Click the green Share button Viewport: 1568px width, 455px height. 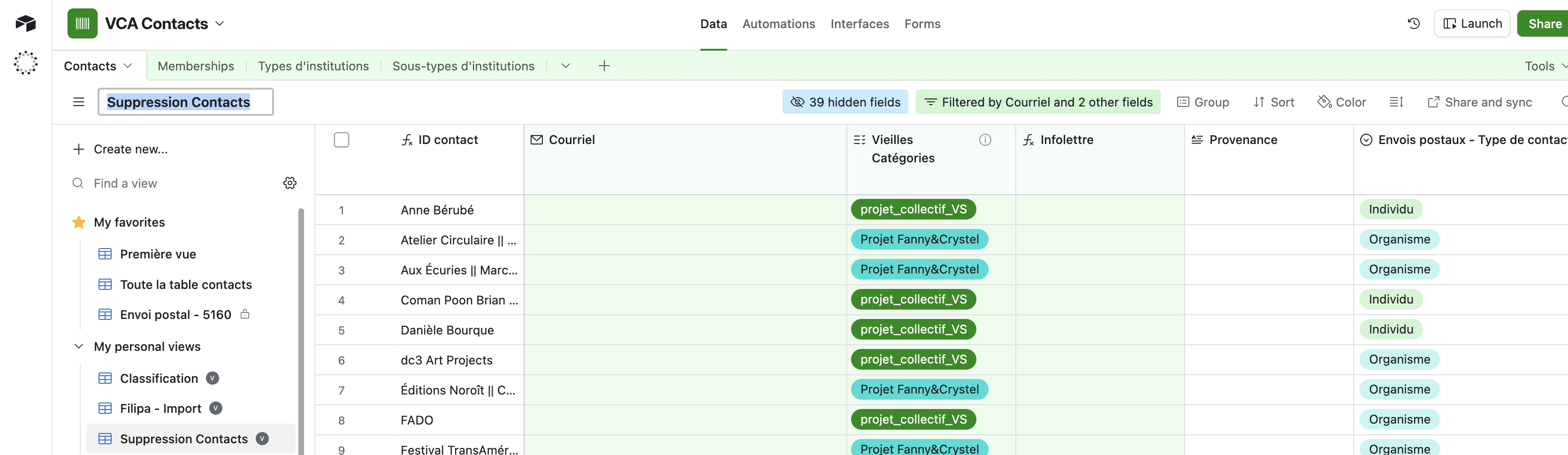1544,24
